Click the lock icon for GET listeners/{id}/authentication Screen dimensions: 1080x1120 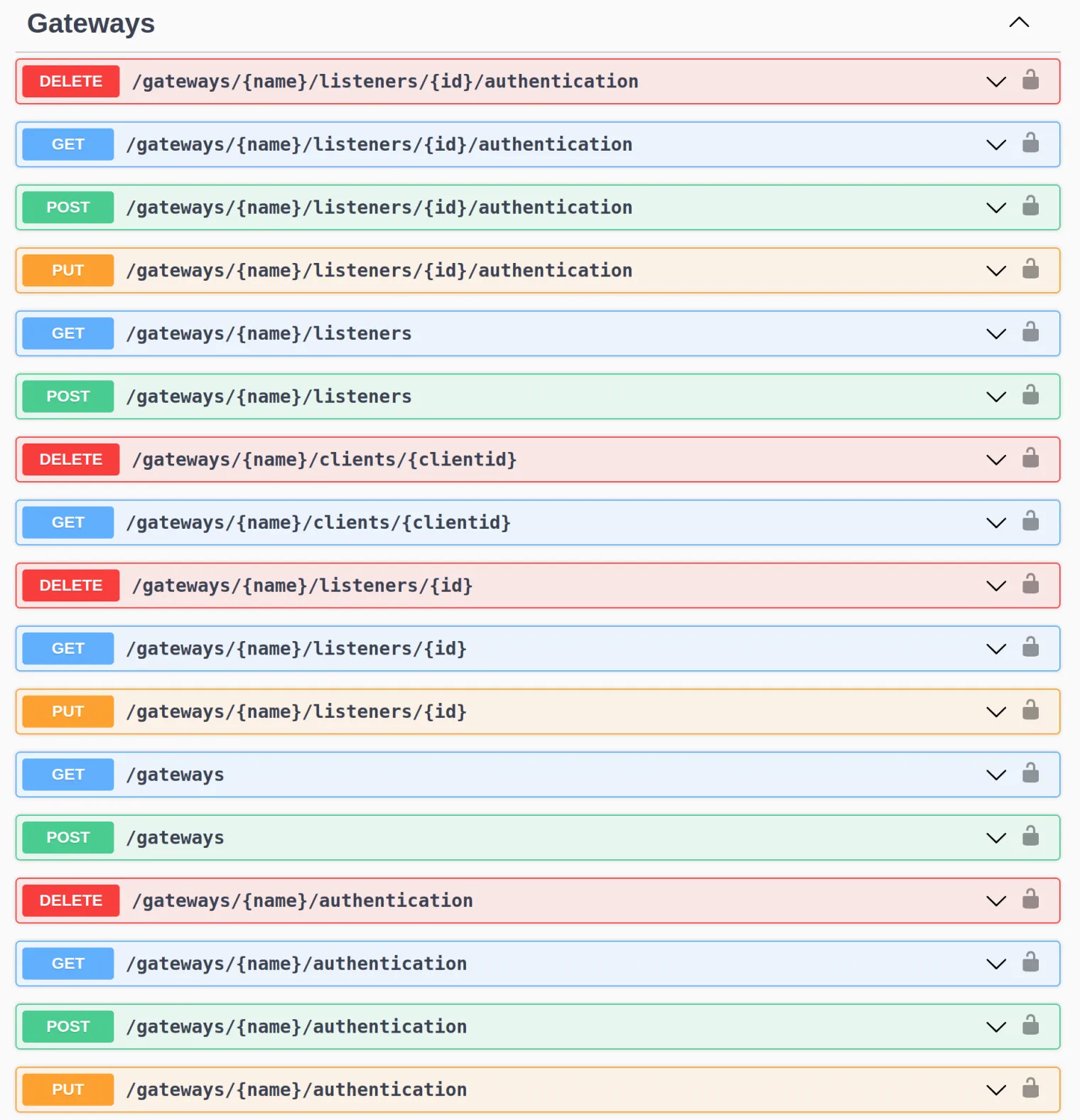pyautogui.click(x=1030, y=143)
